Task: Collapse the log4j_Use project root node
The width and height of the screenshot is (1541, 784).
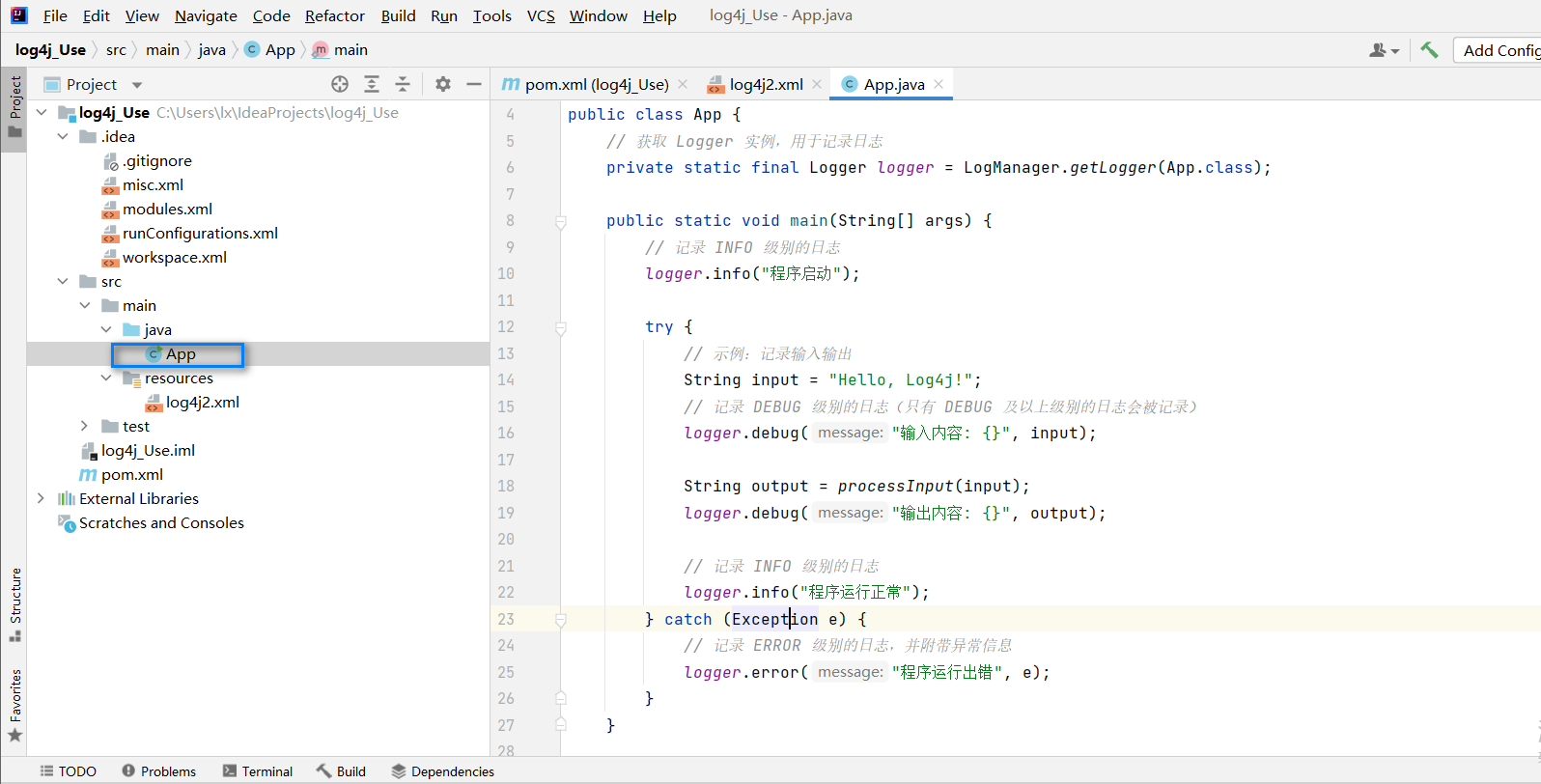Action: click(42, 113)
